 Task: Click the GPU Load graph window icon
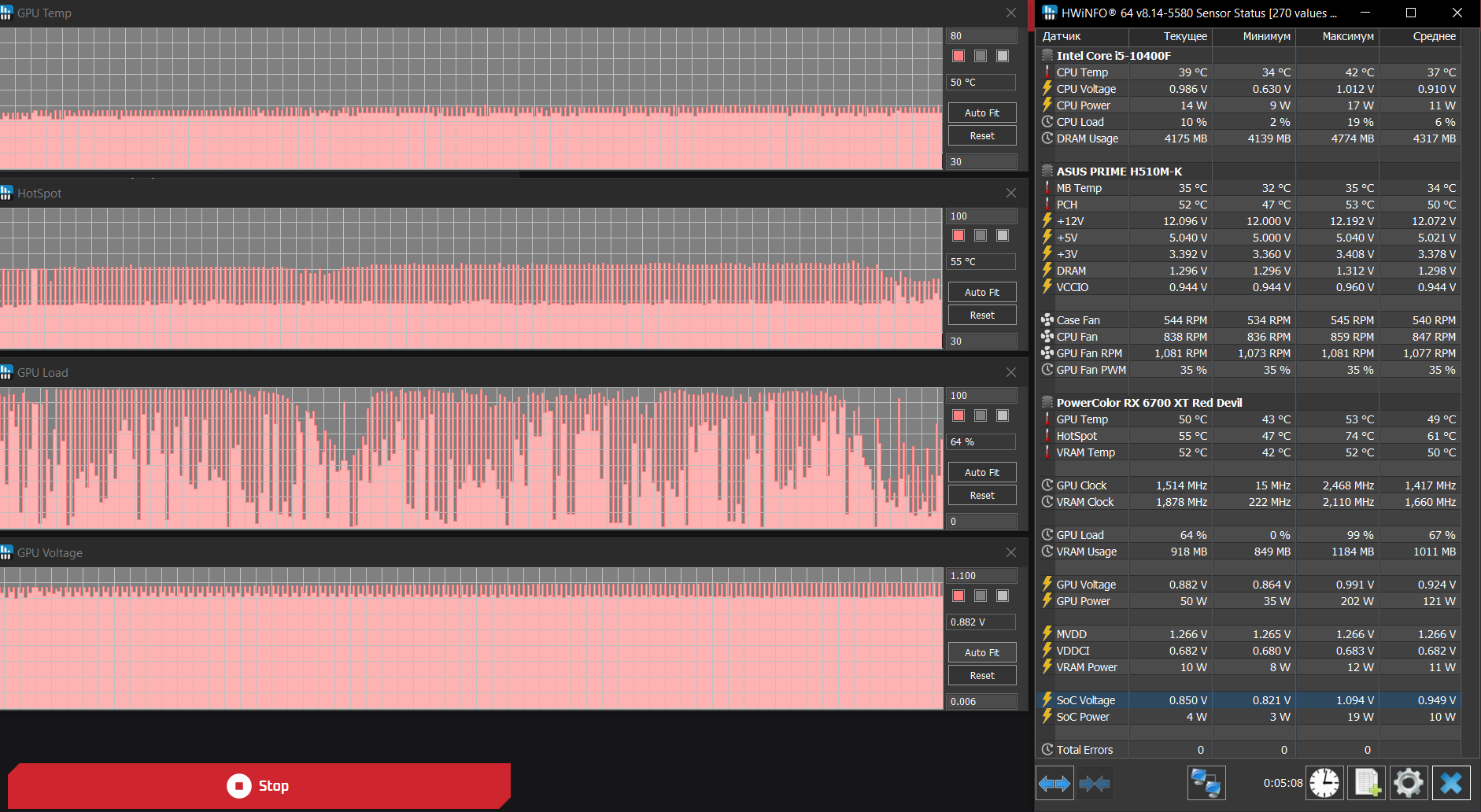[x=6, y=372]
